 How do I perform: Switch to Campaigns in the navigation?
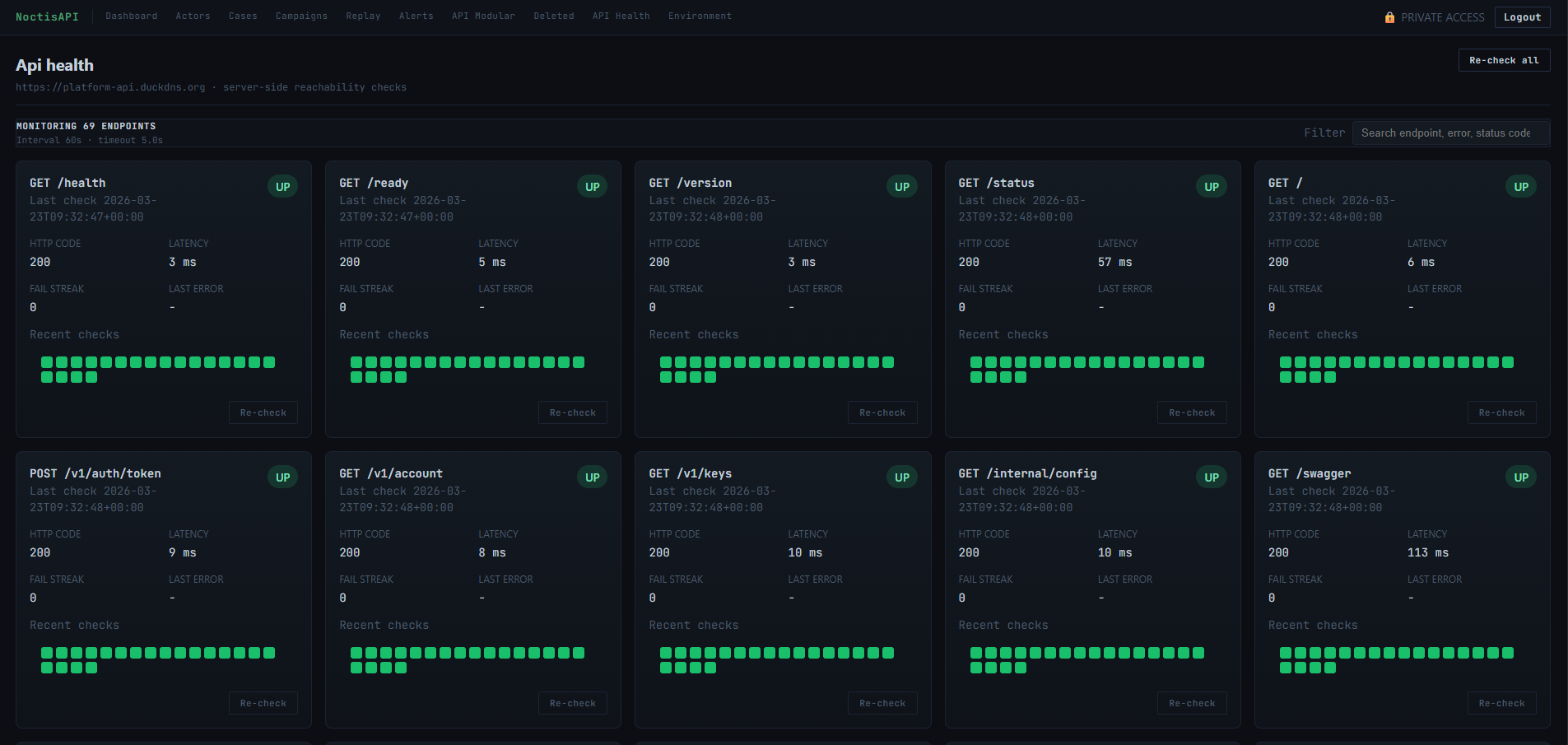coord(301,16)
